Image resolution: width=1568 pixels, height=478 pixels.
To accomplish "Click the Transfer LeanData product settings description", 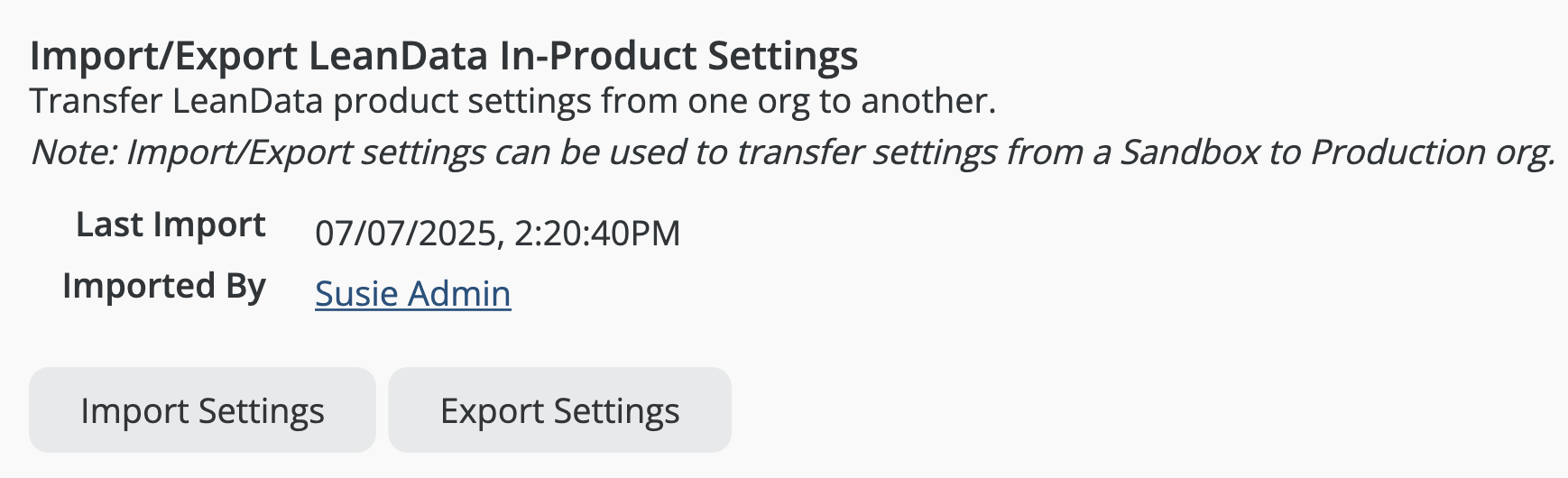I will 512,101.
